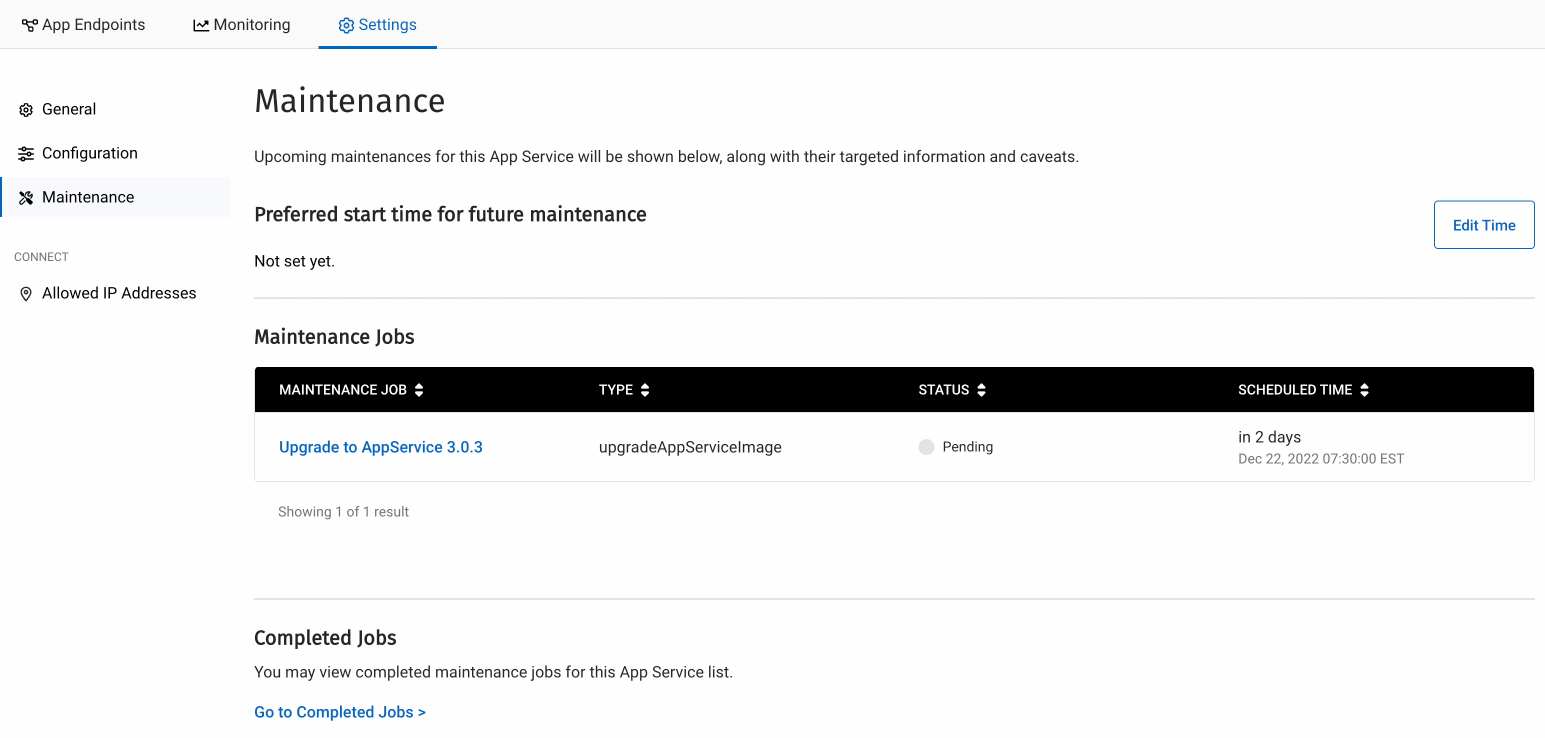
Task: Click the Maintenance Jobs heading
Action: pyautogui.click(x=334, y=337)
